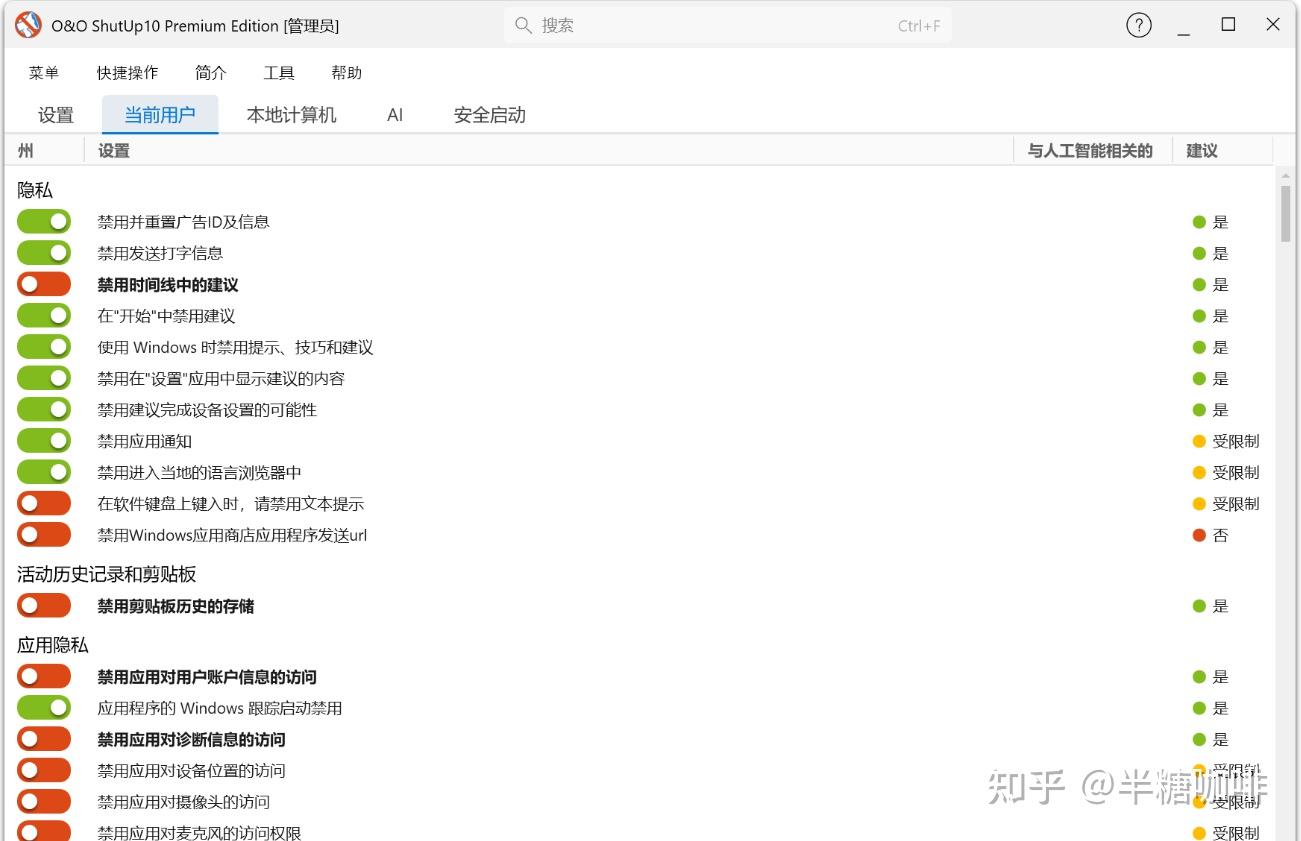This screenshot has width=1301, height=841.
Task: Switch to the 本地计算机 tab
Action: pos(292,115)
